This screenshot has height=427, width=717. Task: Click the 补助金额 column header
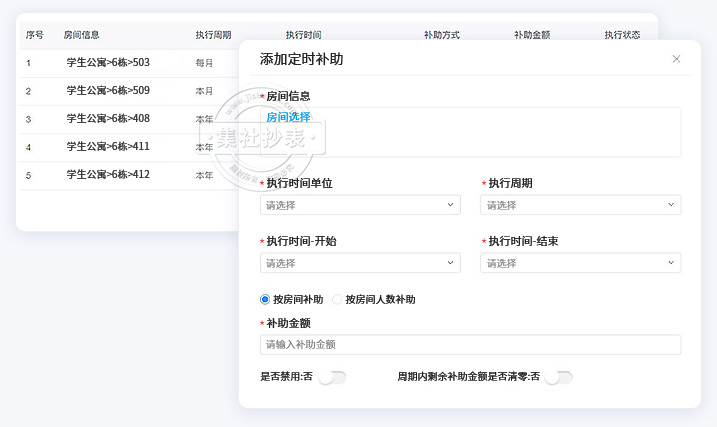pyautogui.click(x=532, y=35)
